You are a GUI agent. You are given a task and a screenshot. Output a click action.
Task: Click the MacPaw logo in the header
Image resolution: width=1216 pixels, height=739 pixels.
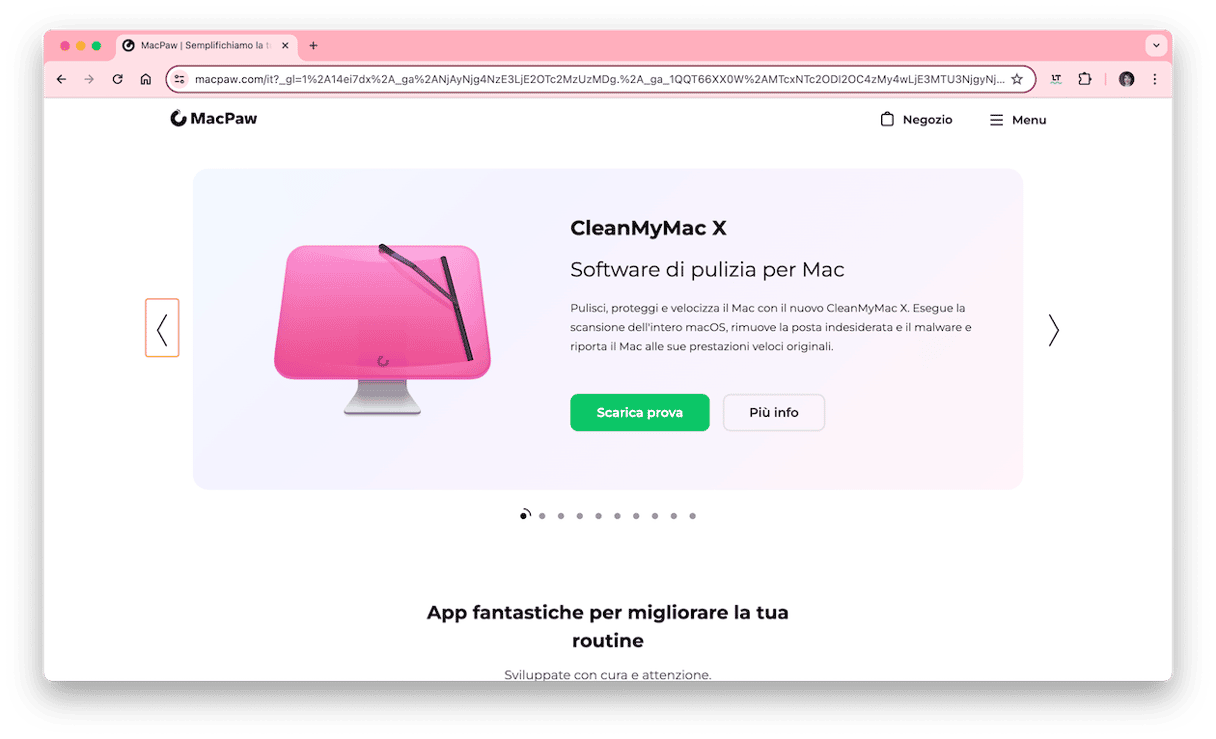coord(214,119)
